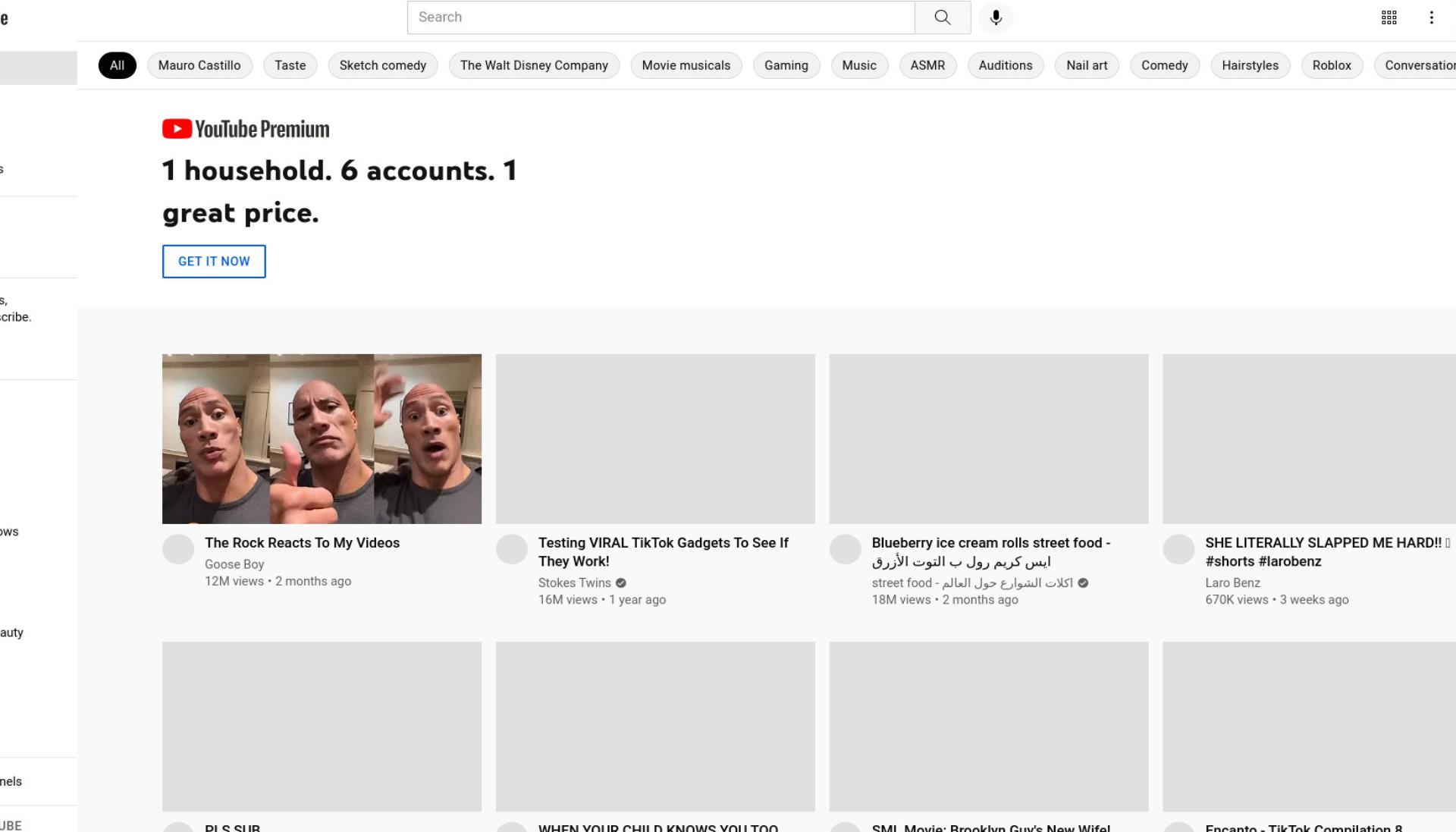Image resolution: width=1456 pixels, height=832 pixels.
Task: Click the GET IT NOW button
Action: click(214, 261)
